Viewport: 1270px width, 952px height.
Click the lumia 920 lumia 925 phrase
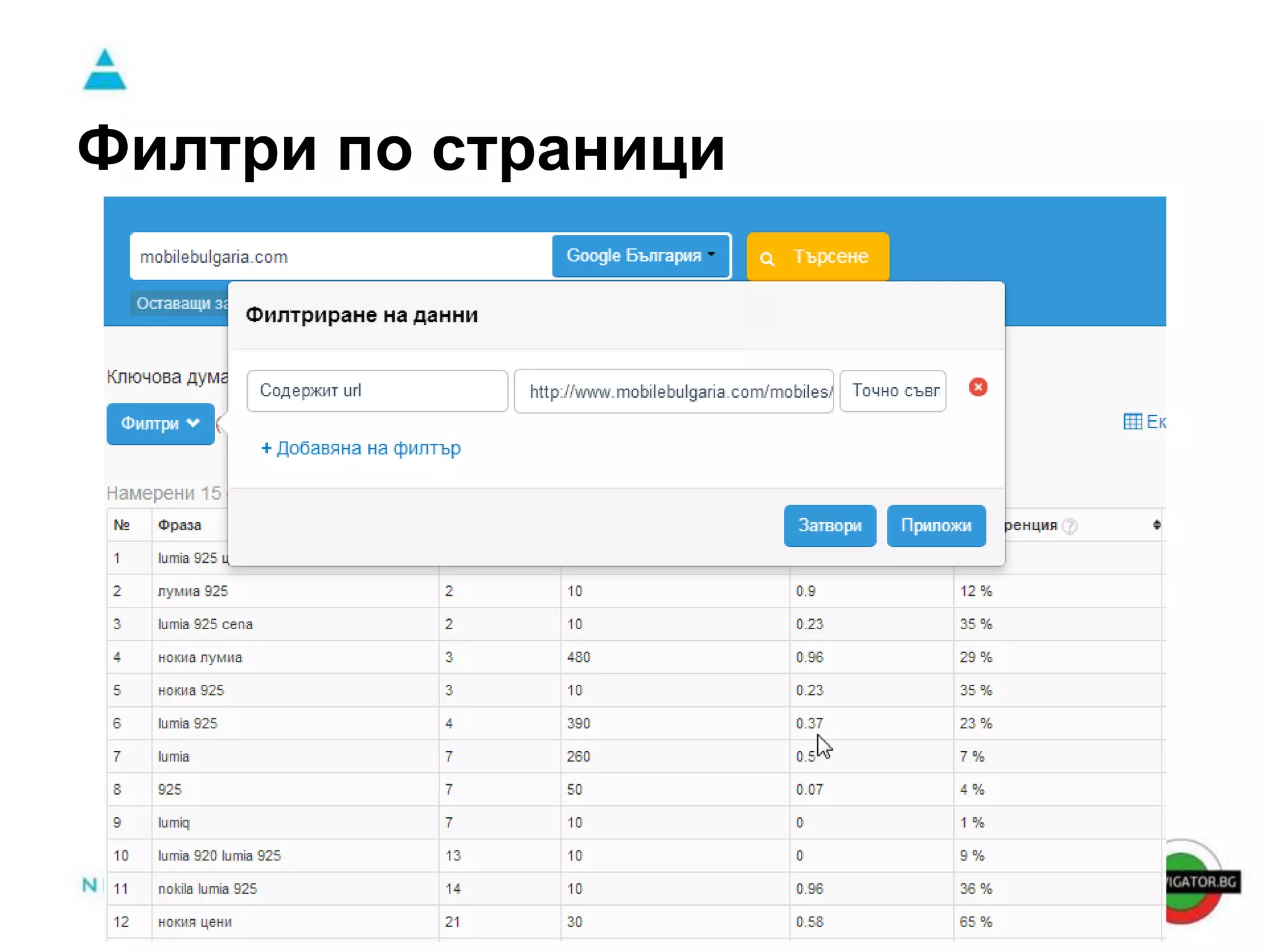point(220,856)
